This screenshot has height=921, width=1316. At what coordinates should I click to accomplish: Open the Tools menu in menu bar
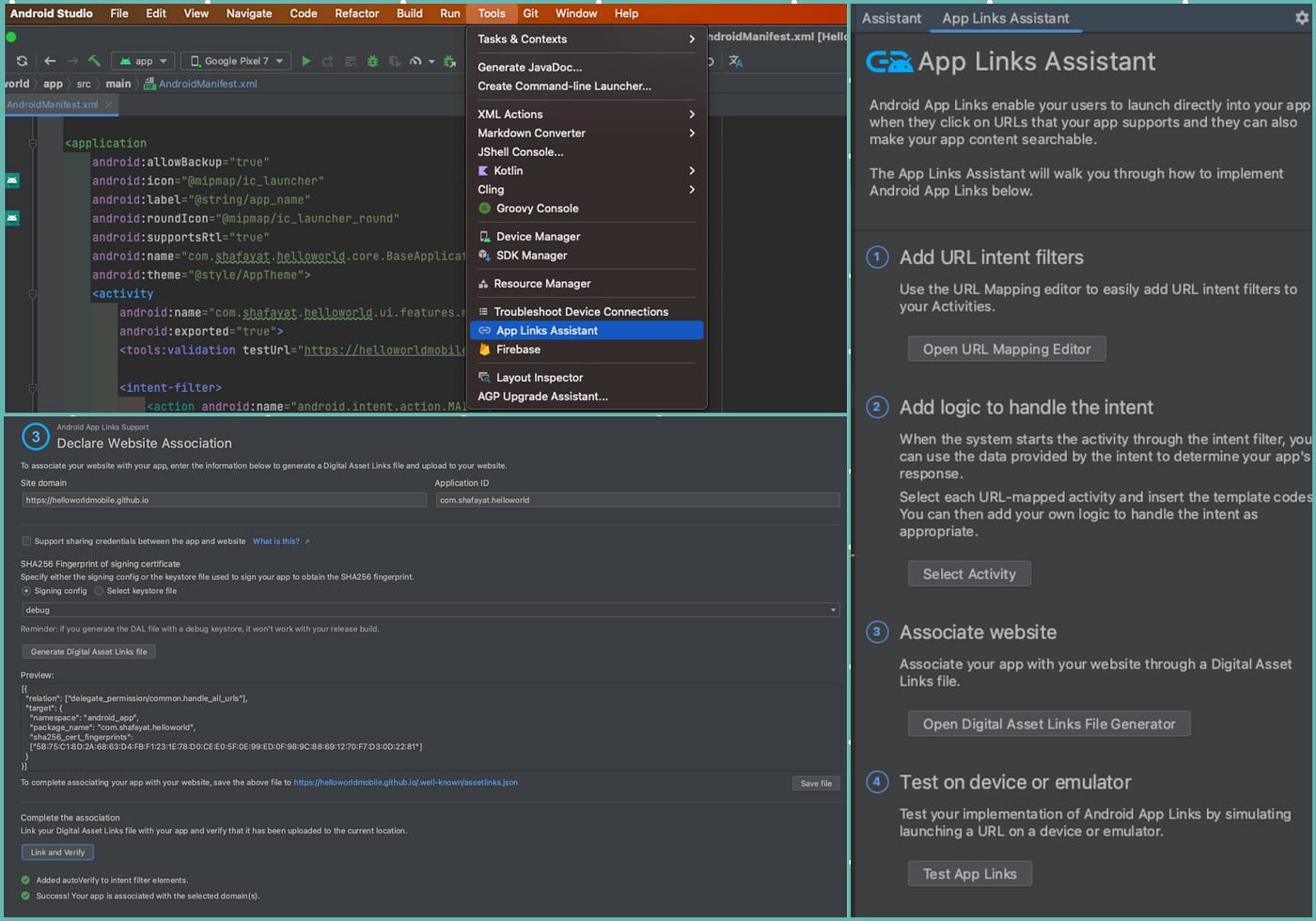coord(492,13)
